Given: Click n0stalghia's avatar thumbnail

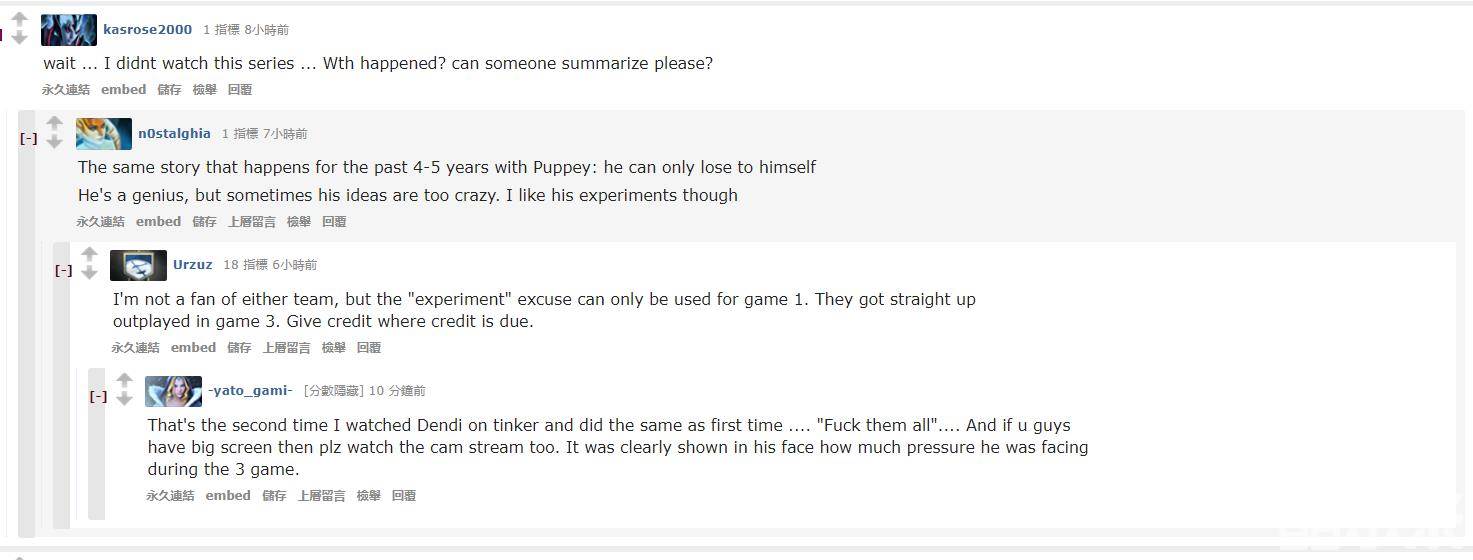Looking at the screenshot, I should [x=104, y=134].
